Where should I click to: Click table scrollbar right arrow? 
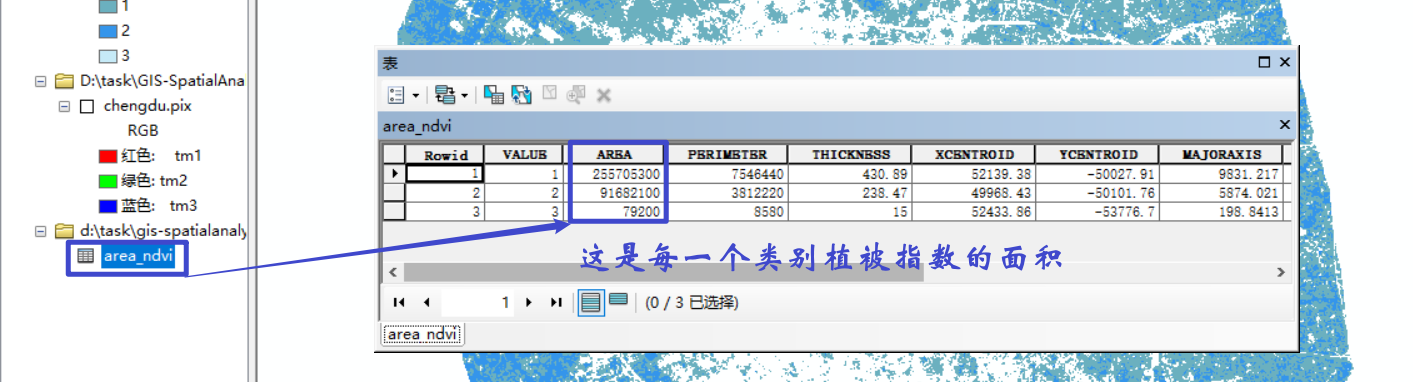pos(1281,272)
